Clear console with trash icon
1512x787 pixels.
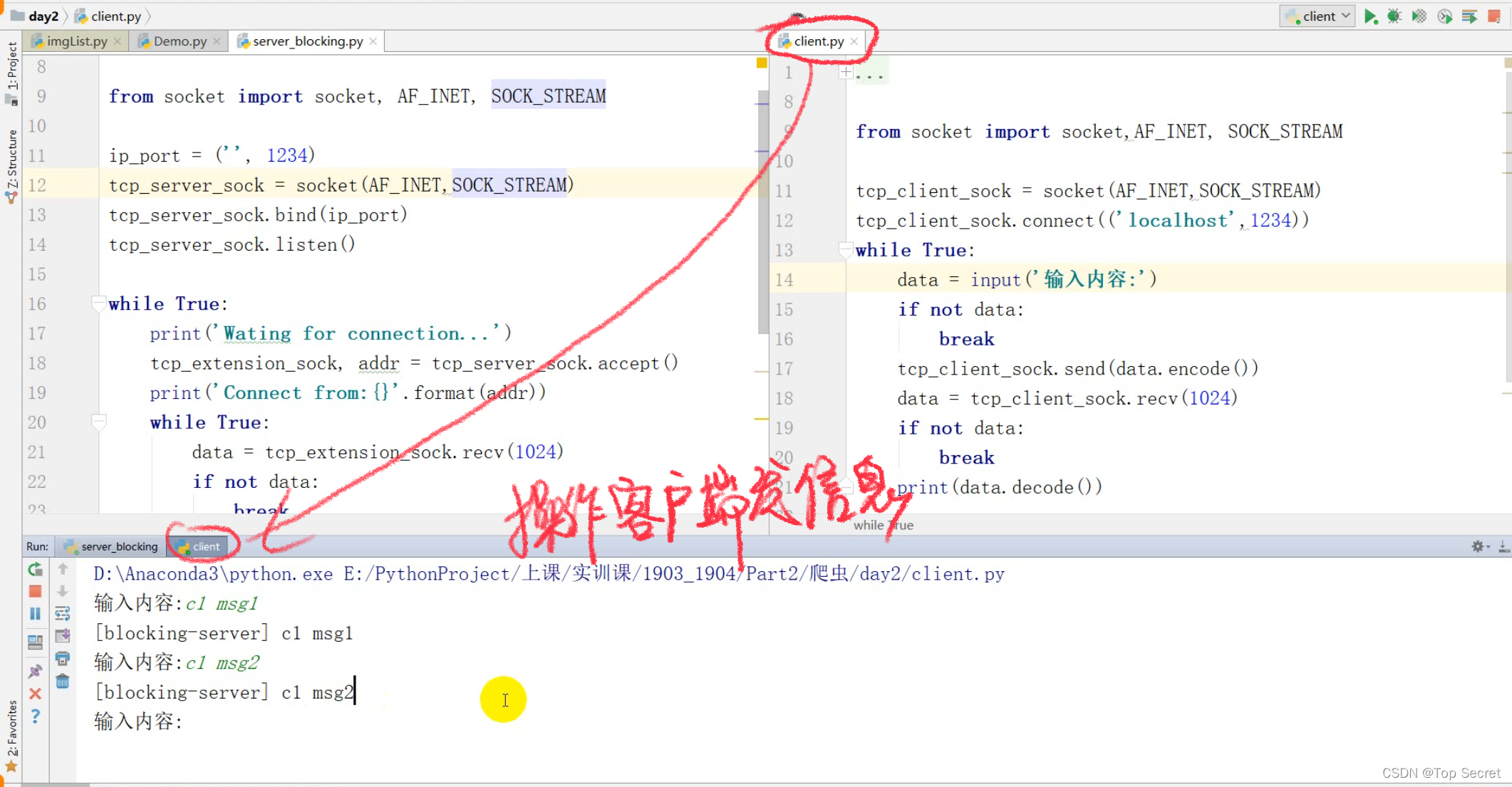coord(63,682)
